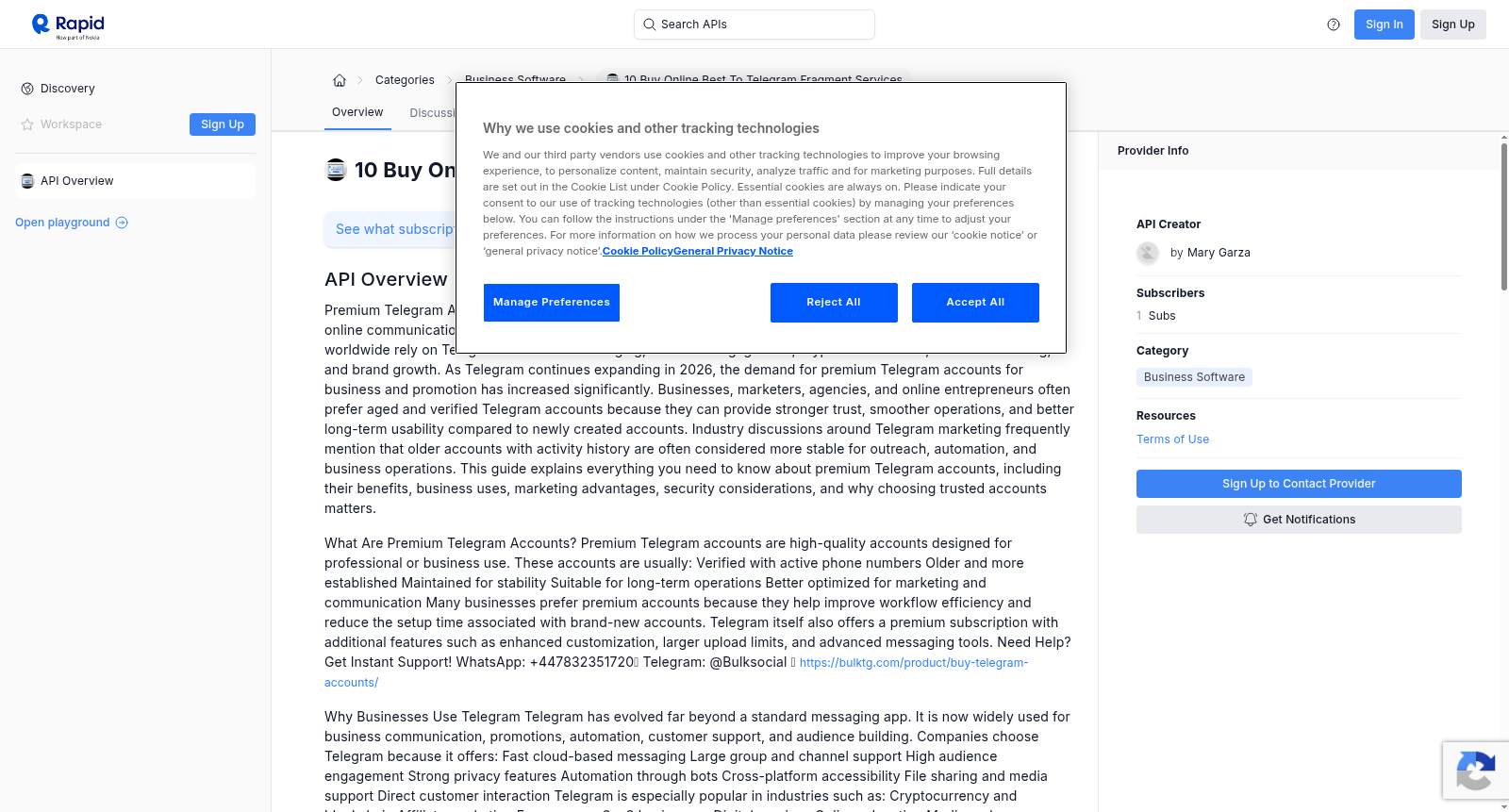The height and width of the screenshot is (812, 1509).
Task: Switch to the Discussions tab
Action: click(433, 113)
